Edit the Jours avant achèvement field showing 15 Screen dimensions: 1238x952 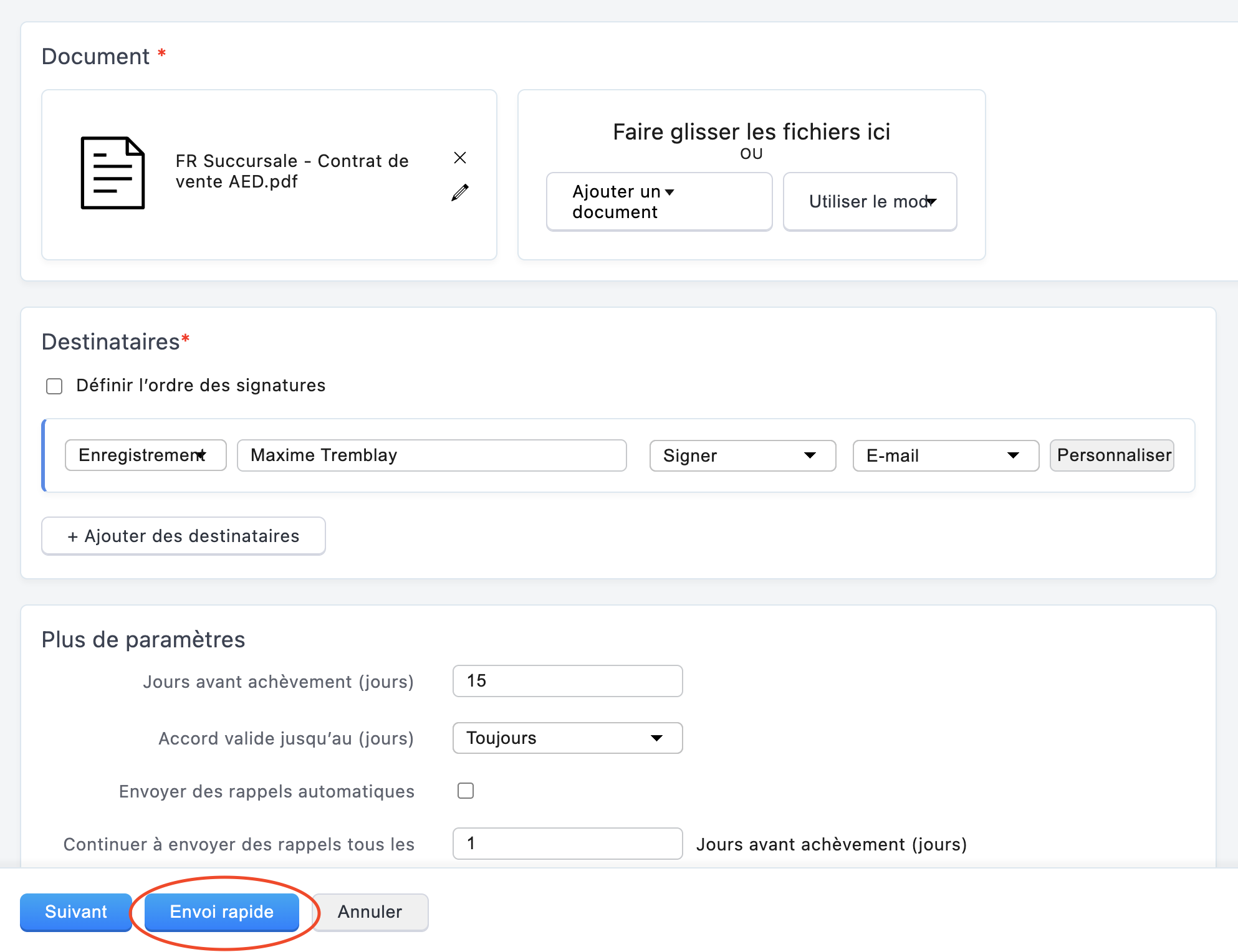[x=567, y=681]
